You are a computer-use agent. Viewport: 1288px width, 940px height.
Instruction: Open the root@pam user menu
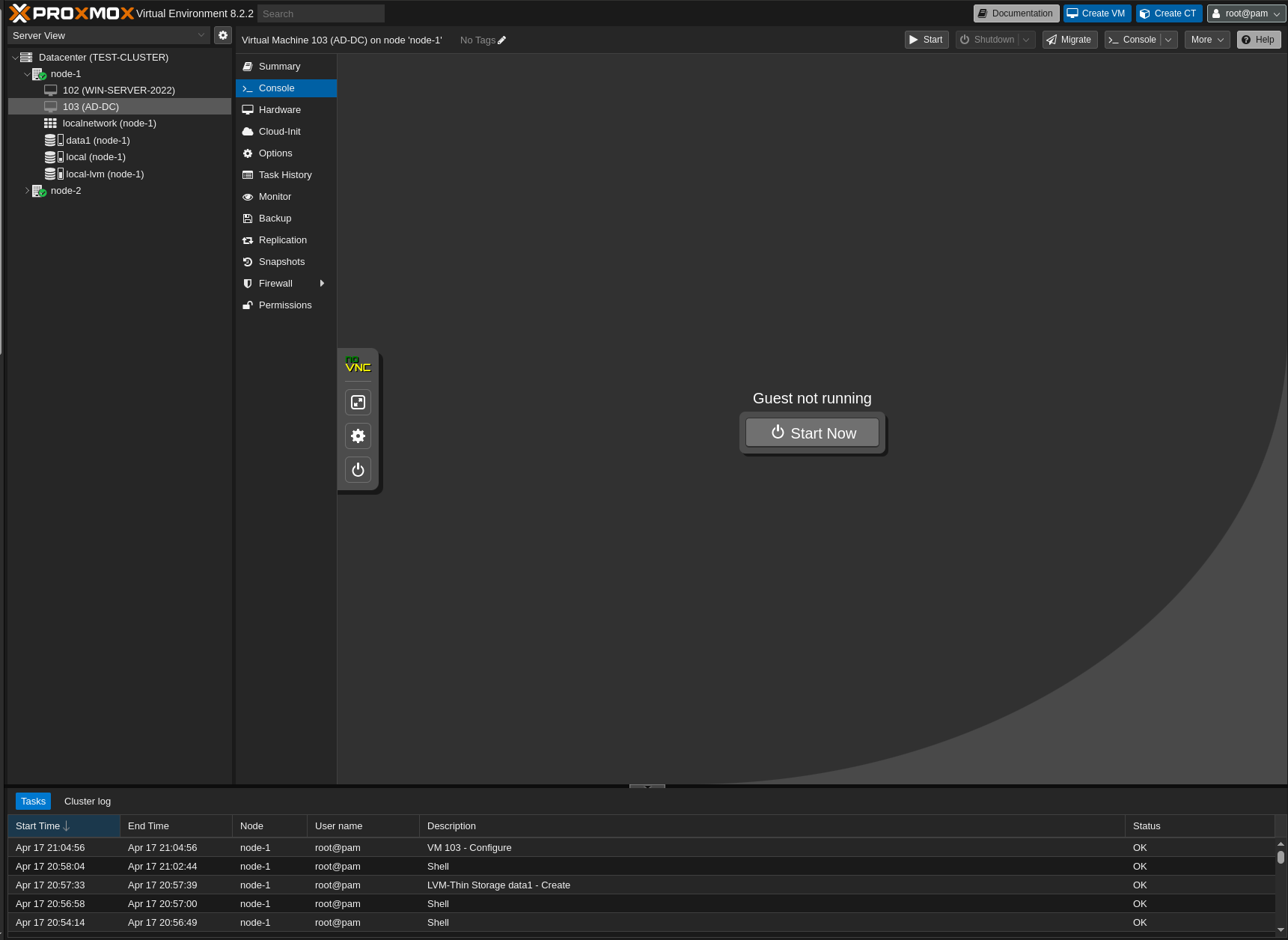pos(1245,13)
